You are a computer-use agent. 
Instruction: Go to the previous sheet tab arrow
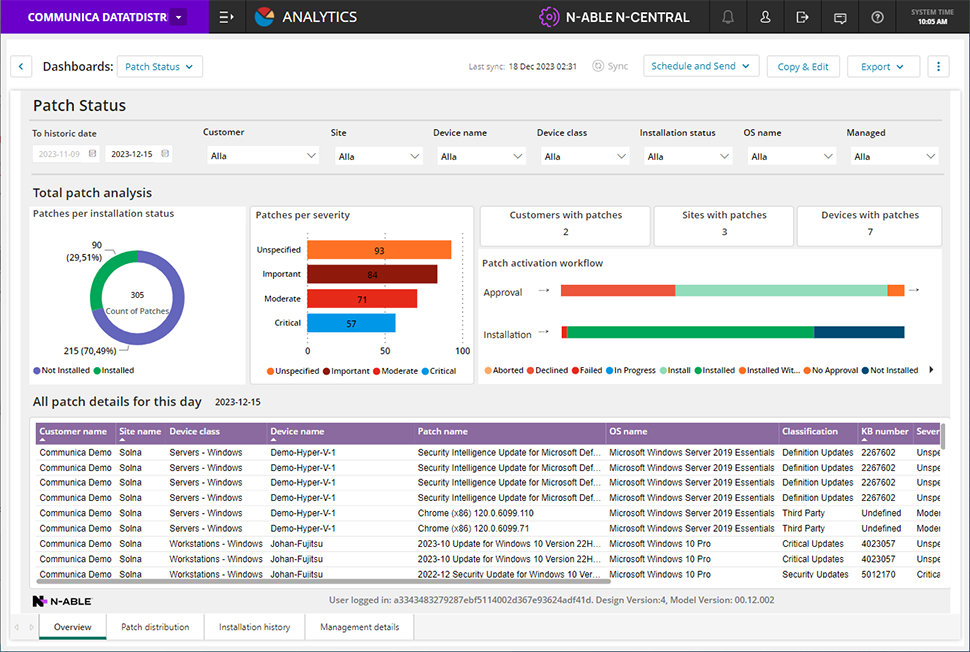pyautogui.click(x=17, y=627)
